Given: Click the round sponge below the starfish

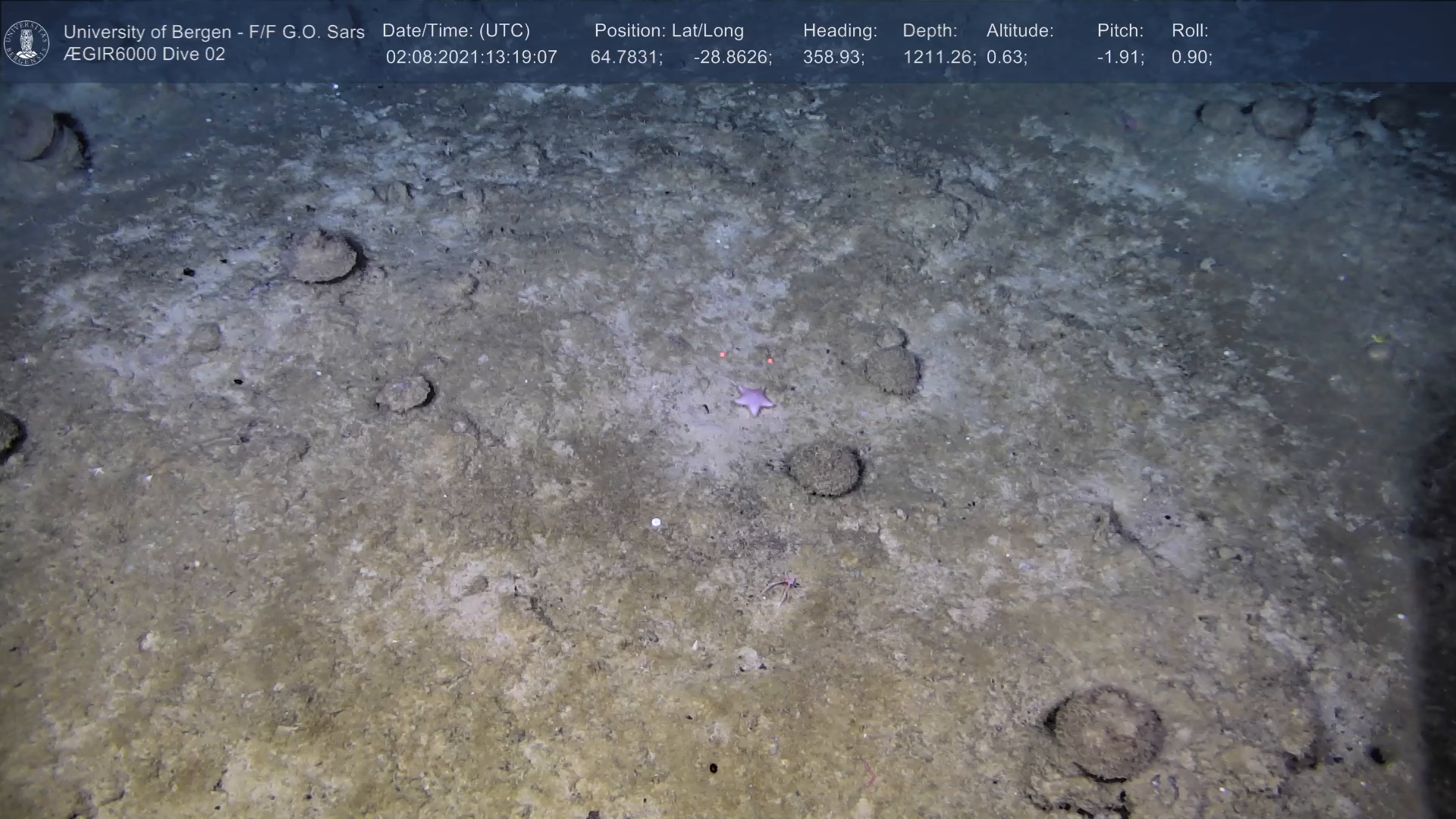Looking at the screenshot, I should click(825, 469).
